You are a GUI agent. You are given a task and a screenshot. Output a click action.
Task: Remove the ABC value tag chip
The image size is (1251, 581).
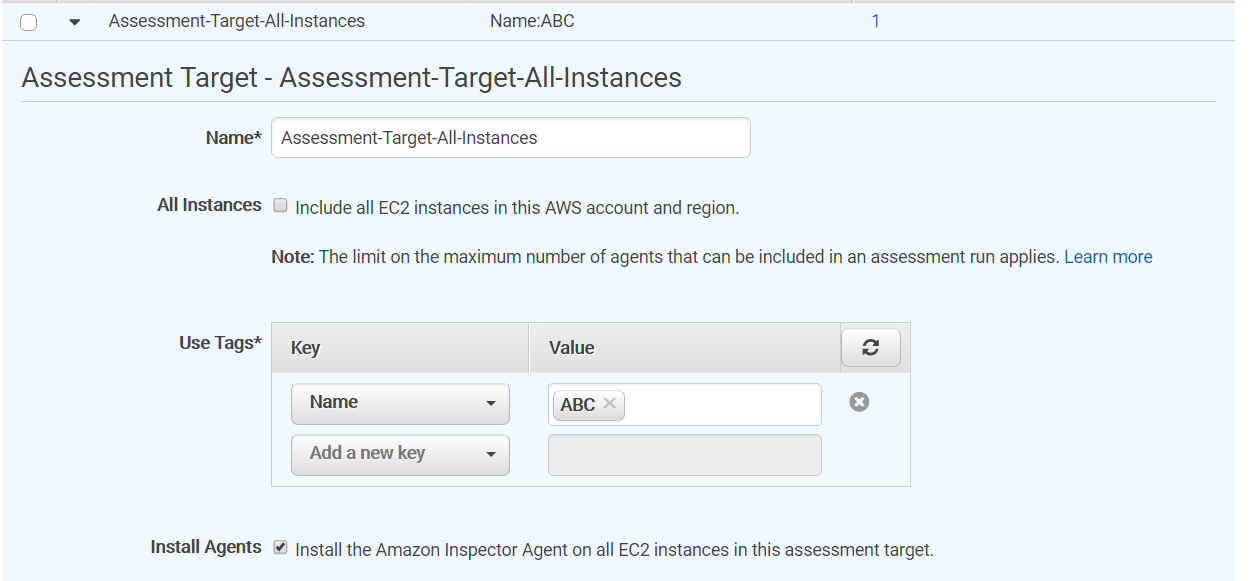coord(609,404)
